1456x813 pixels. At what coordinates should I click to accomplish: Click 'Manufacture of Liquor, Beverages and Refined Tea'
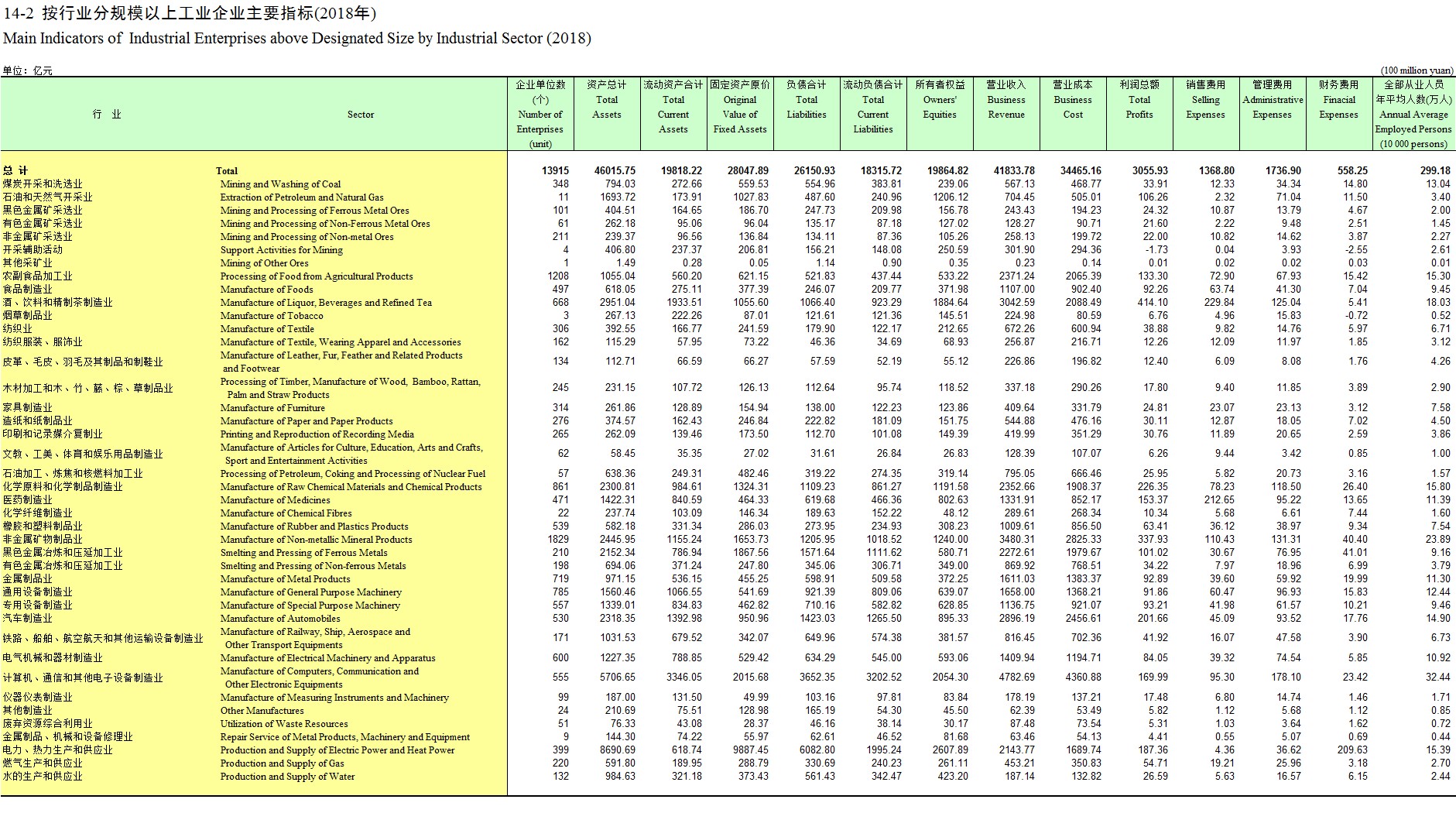pos(326,303)
